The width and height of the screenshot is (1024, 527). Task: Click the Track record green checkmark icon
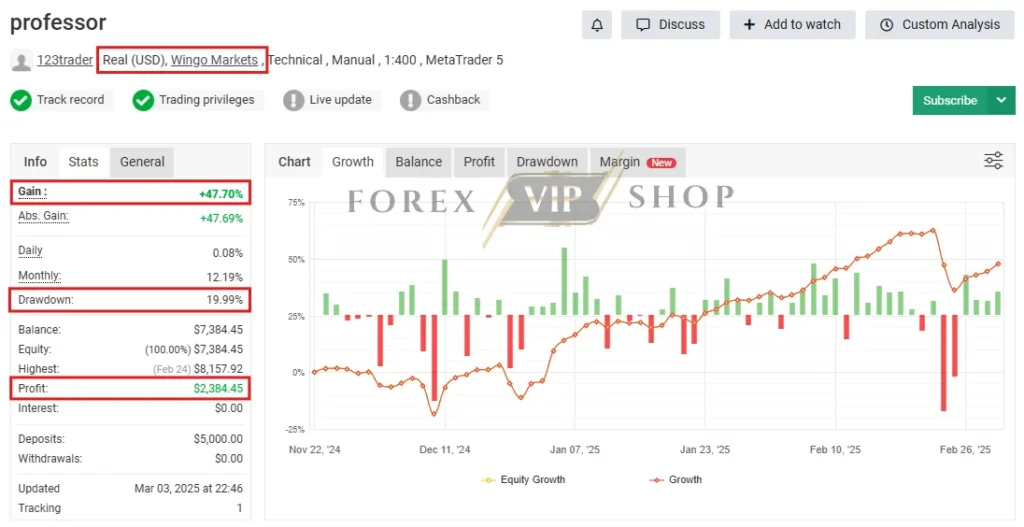click(21, 101)
